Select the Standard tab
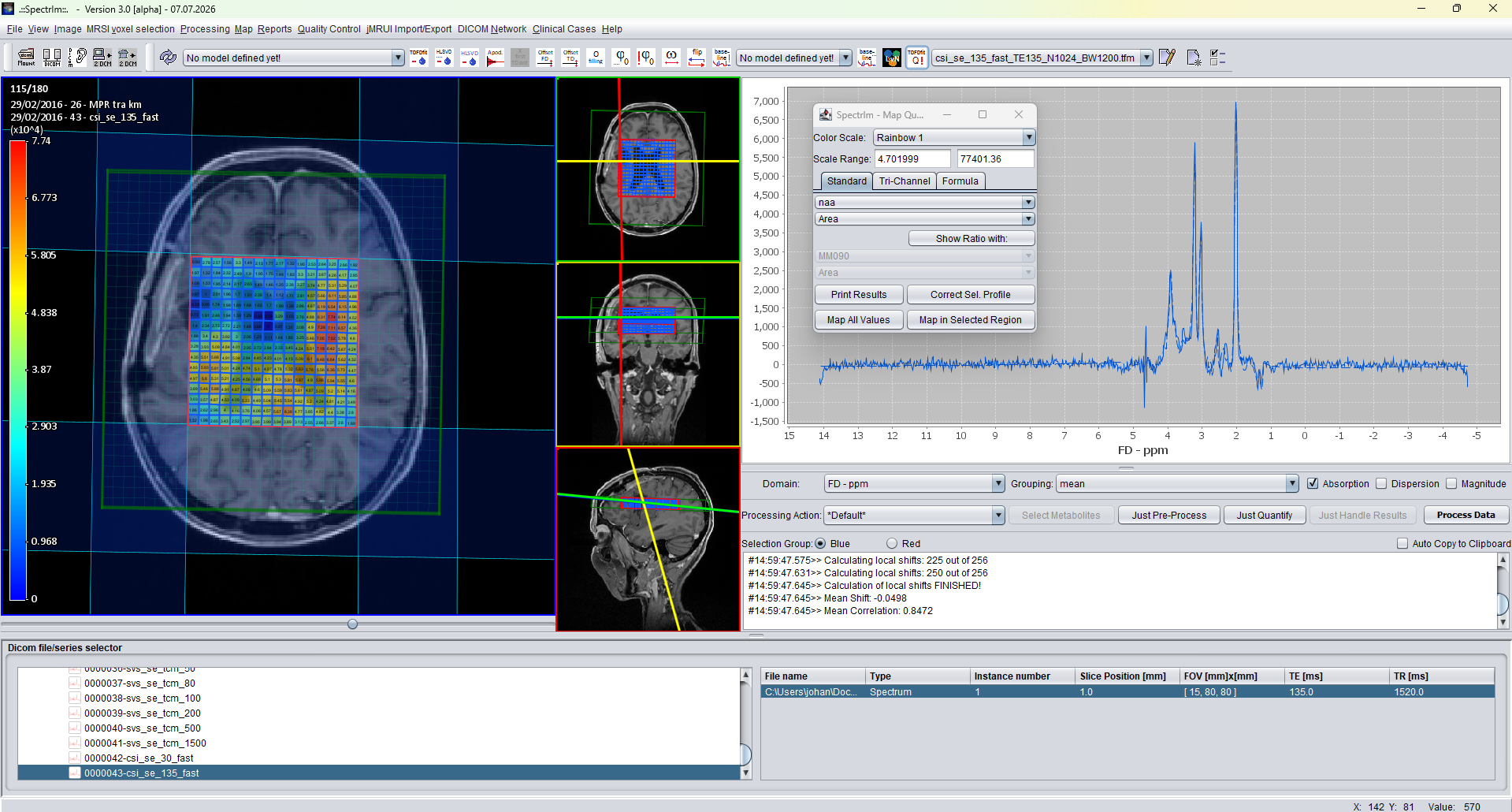 [x=846, y=181]
